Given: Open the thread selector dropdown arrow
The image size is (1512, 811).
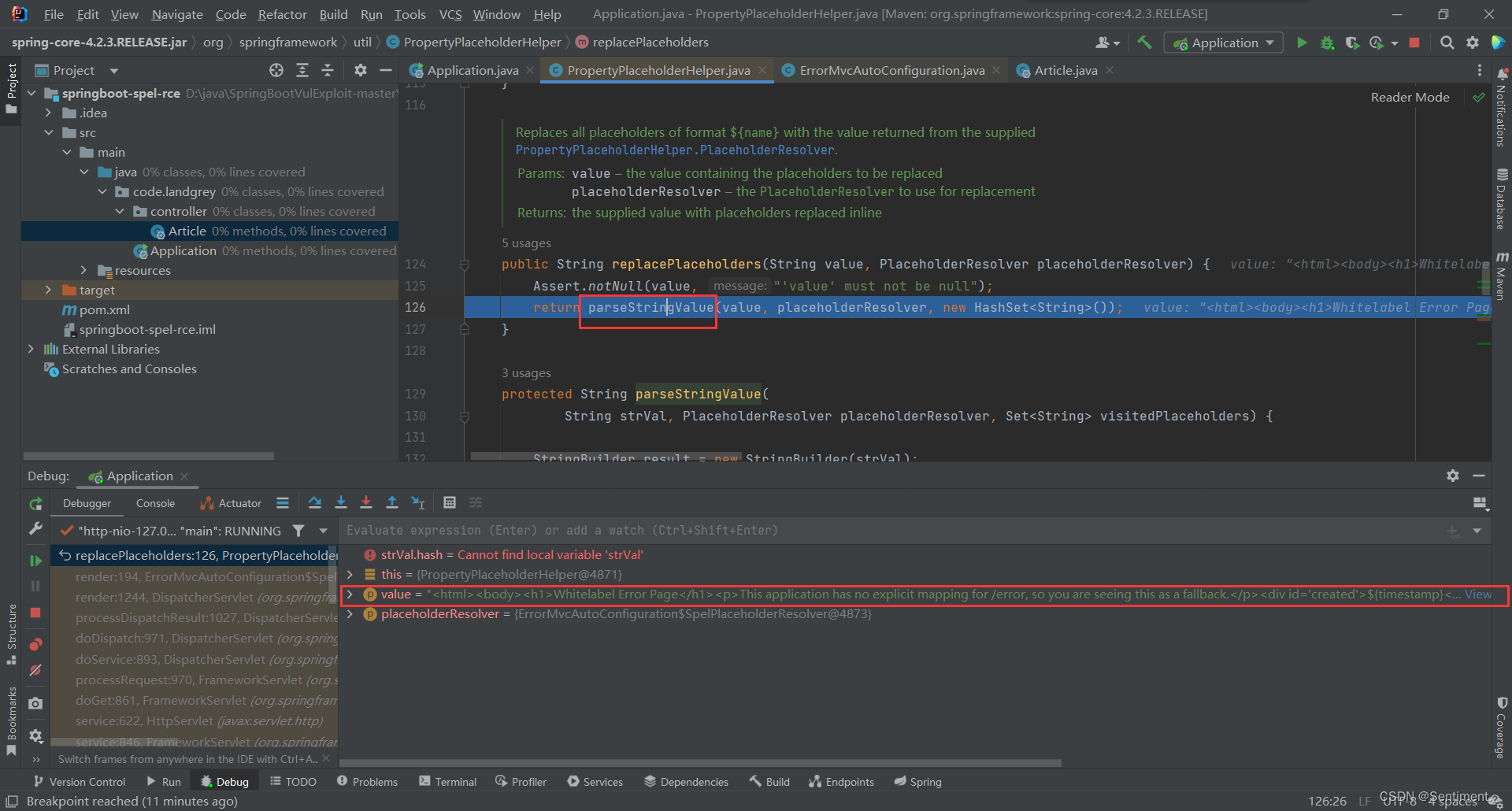Looking at the screenshot, I should click(323, 531).
